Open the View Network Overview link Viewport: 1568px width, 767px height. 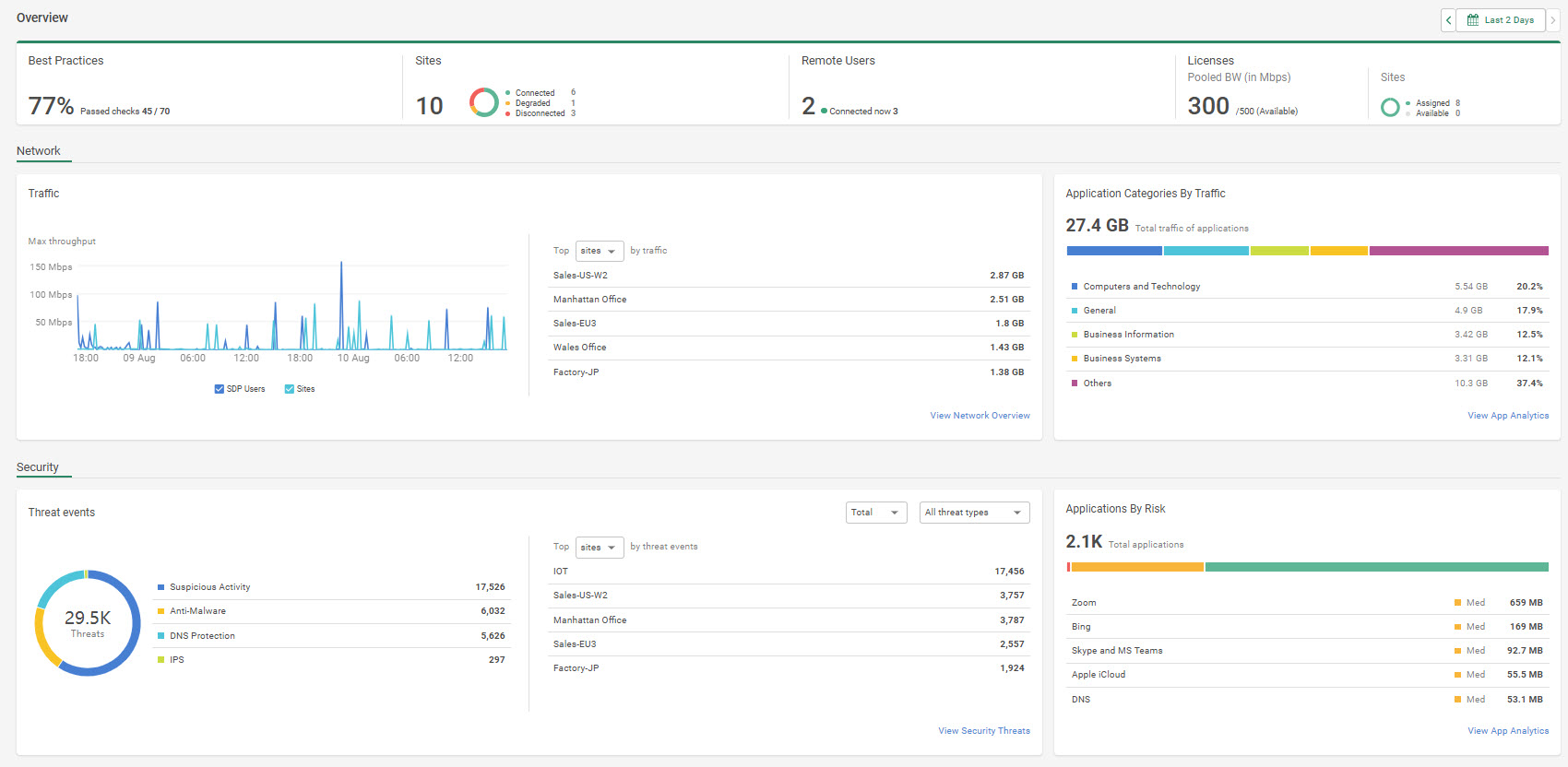[980, 416]
